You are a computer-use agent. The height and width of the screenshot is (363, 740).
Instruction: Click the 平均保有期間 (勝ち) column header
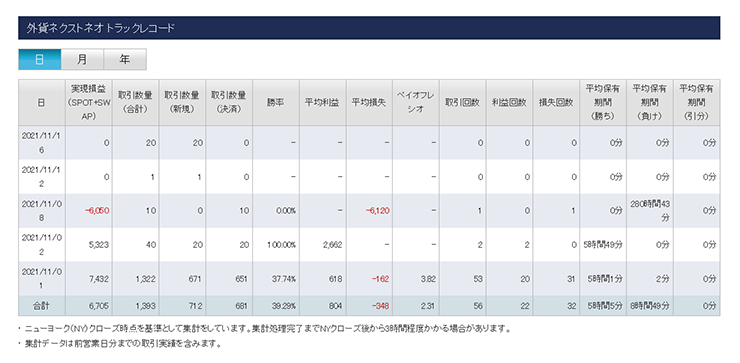point(603,102)
